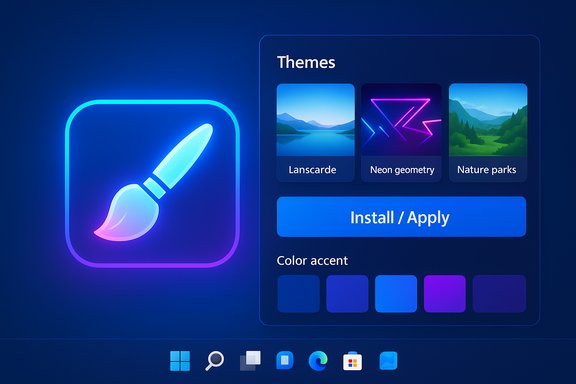This screenshot has height=384, width=576.
Task: Click the Install / Apply button
Action: [401, 217]
